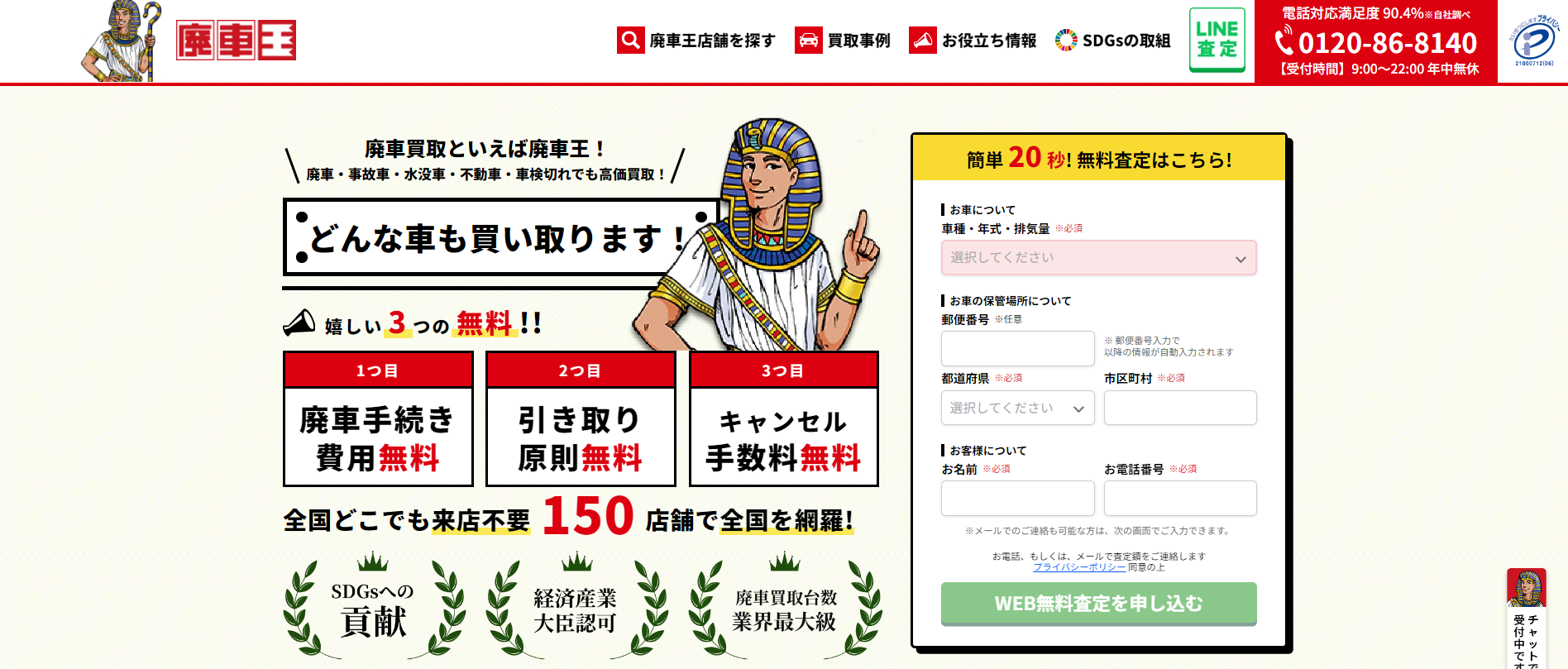The image size is (1568, 669).
Task: Click the Privacy mark badge icon
Action: 1533,41
